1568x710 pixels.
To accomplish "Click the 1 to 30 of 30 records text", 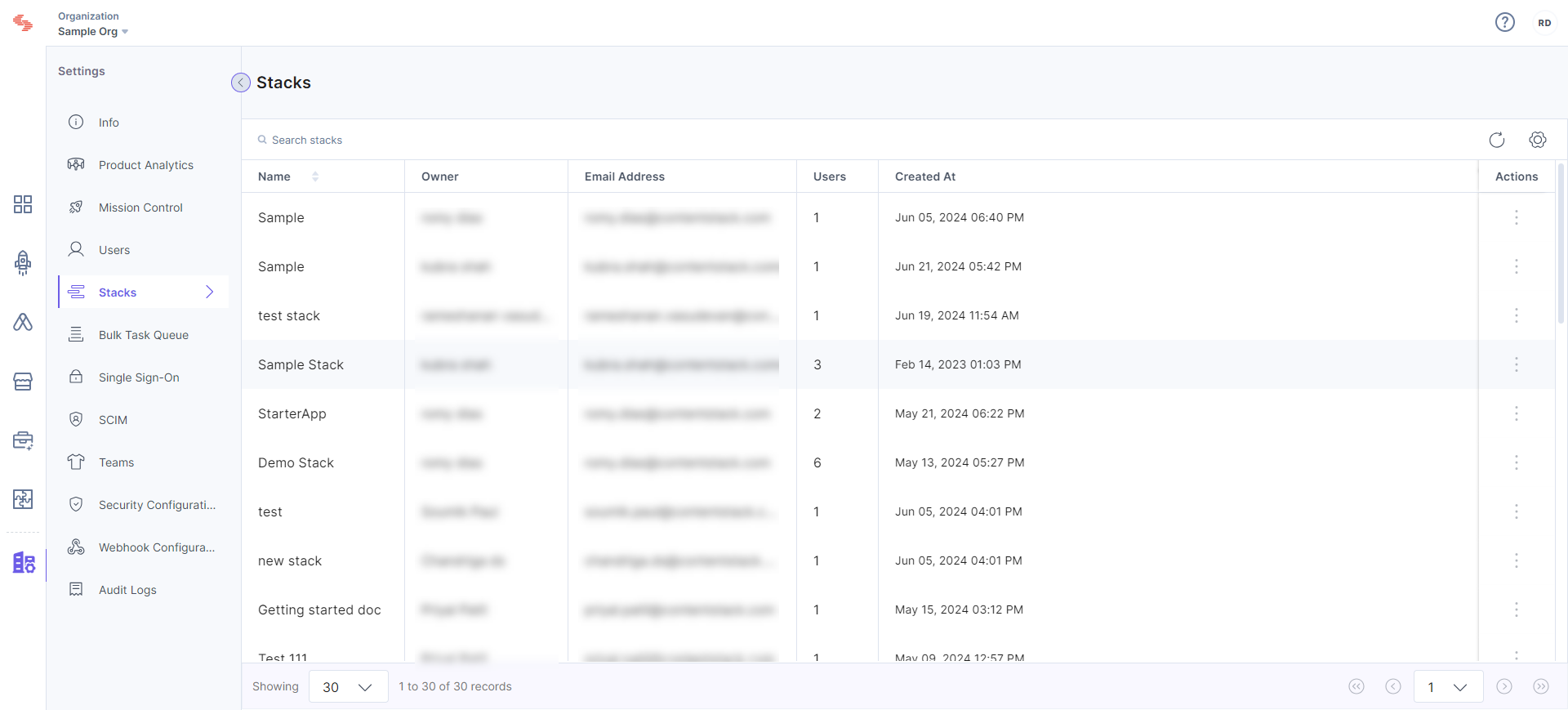I will (455, 686).
